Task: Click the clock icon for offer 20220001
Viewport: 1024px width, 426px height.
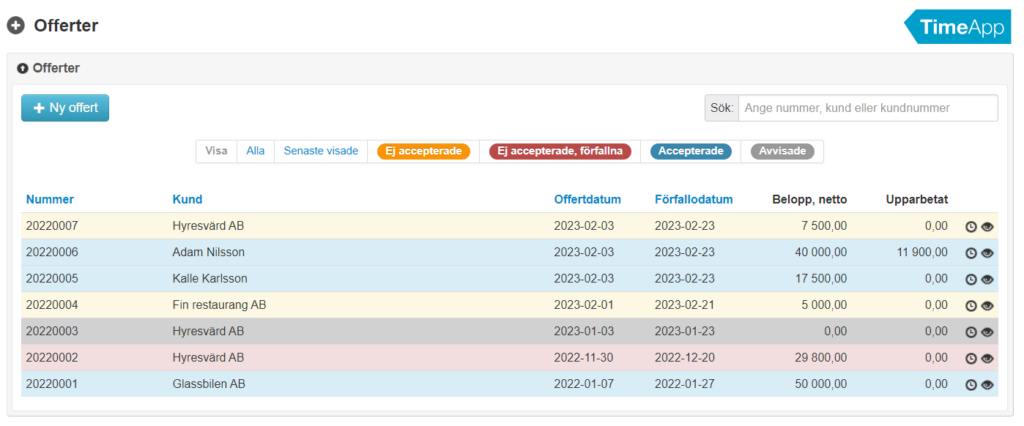Action: point(970,385)
